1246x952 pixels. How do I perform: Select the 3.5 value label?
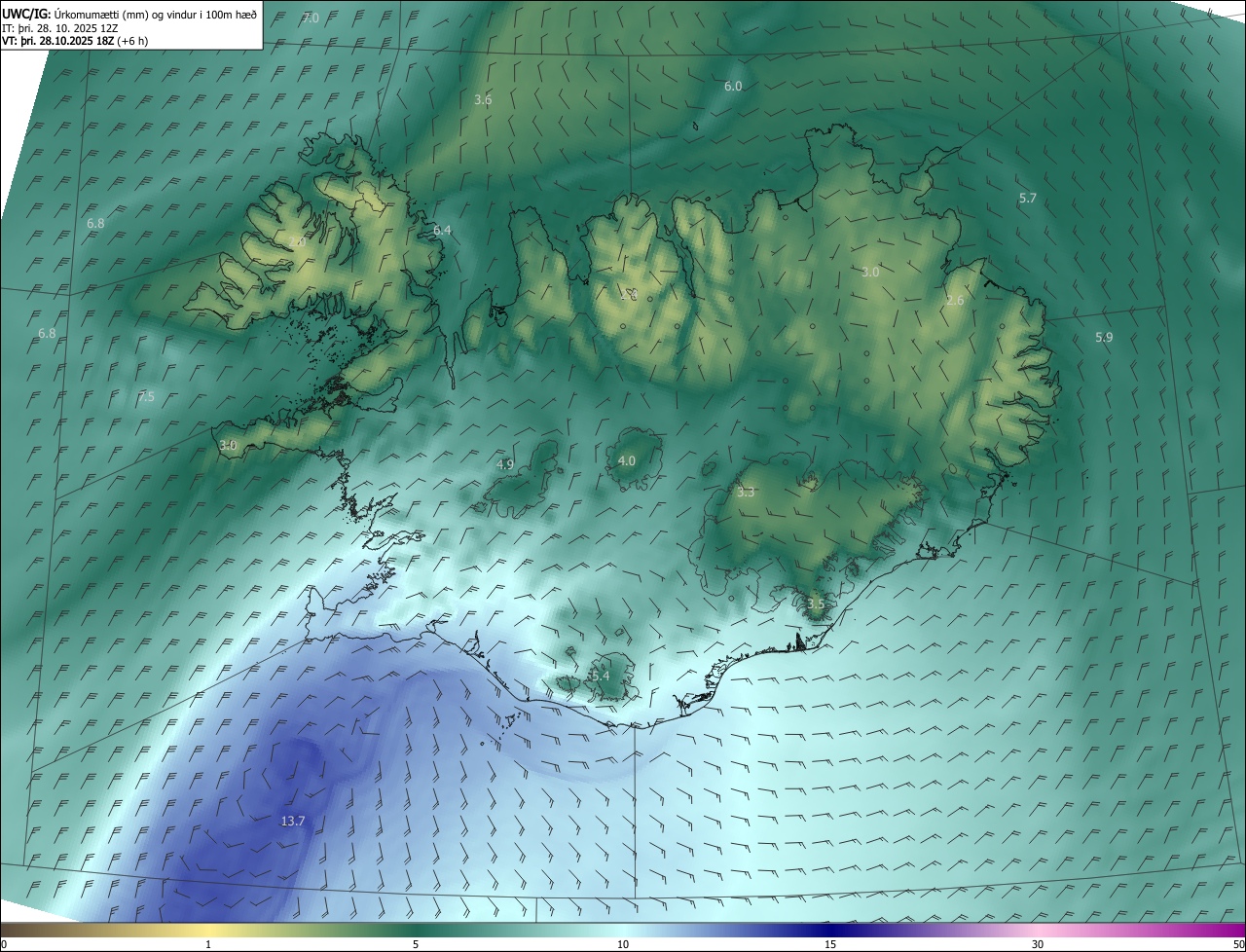[816, 604]
